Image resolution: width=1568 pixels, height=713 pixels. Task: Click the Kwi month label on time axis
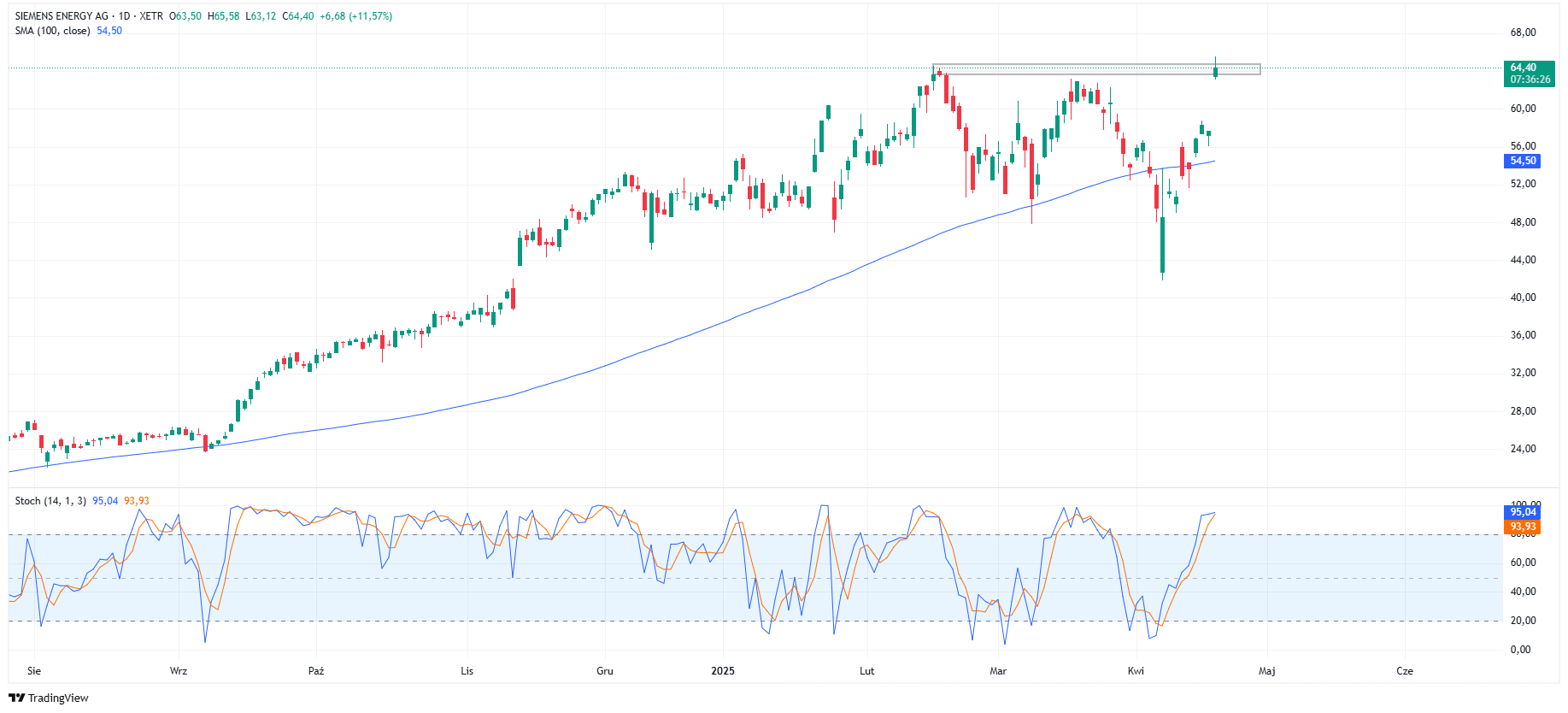(x=1136, y=671)
